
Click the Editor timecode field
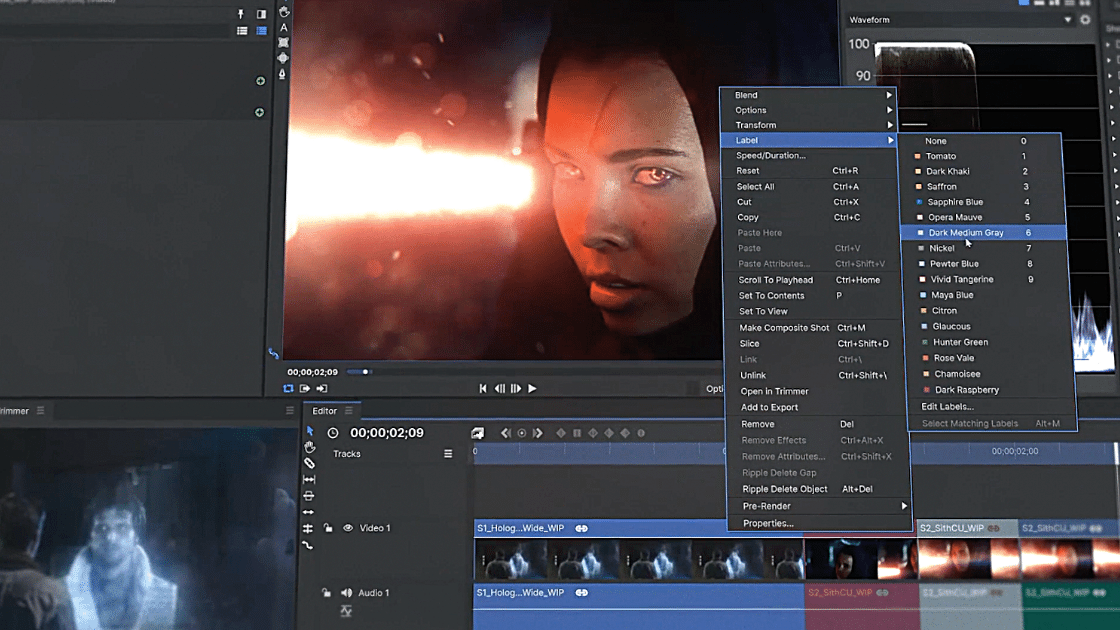(386, 433)
